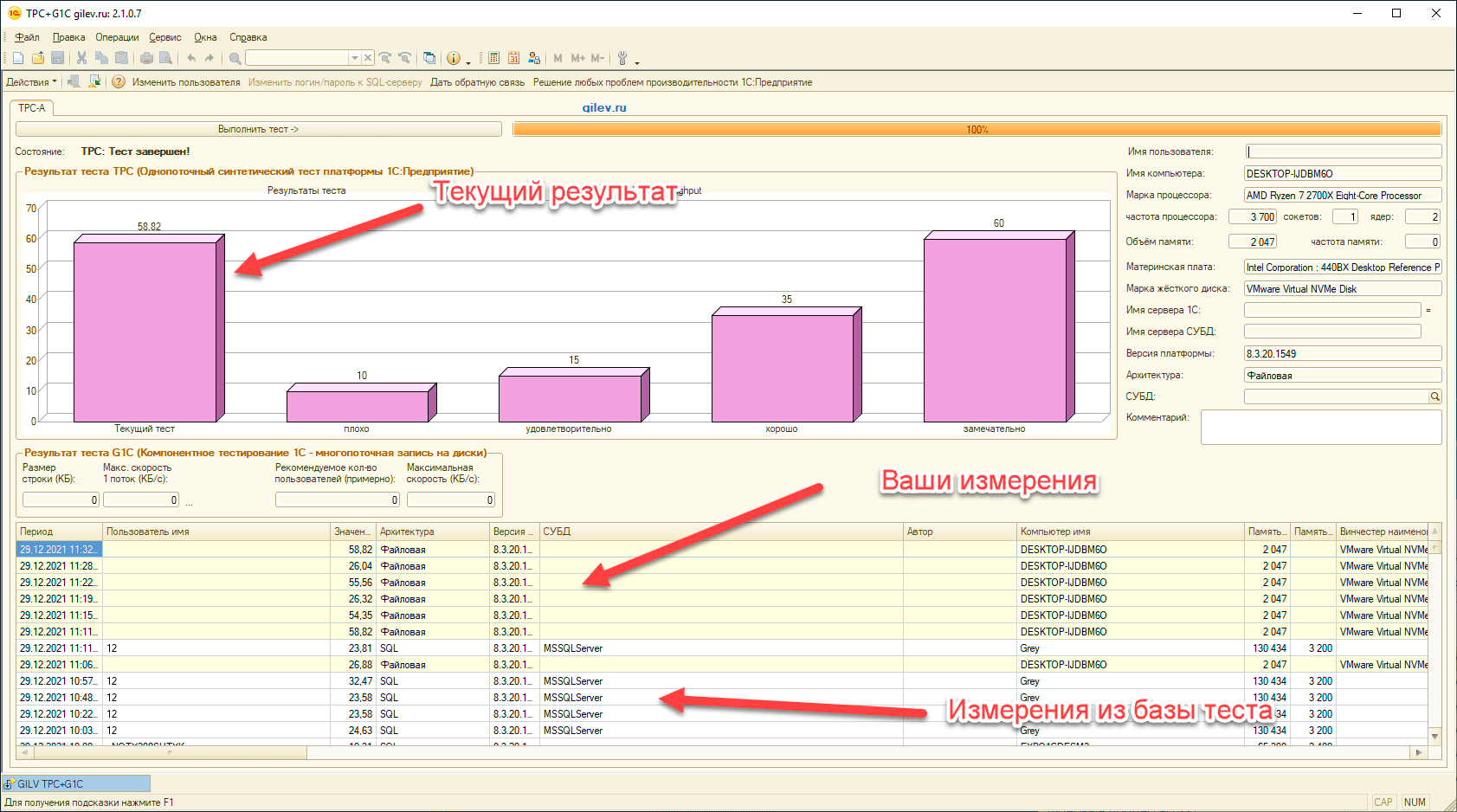Click the active users toolbar icon
Screen dimensions: 1457x812
pyautogui.click(x=534, y=58)
